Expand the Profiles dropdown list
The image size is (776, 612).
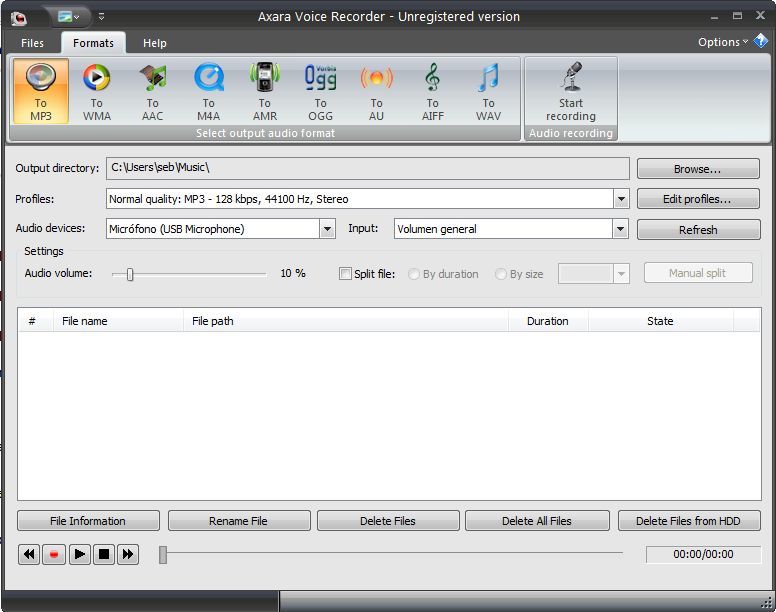621,199
